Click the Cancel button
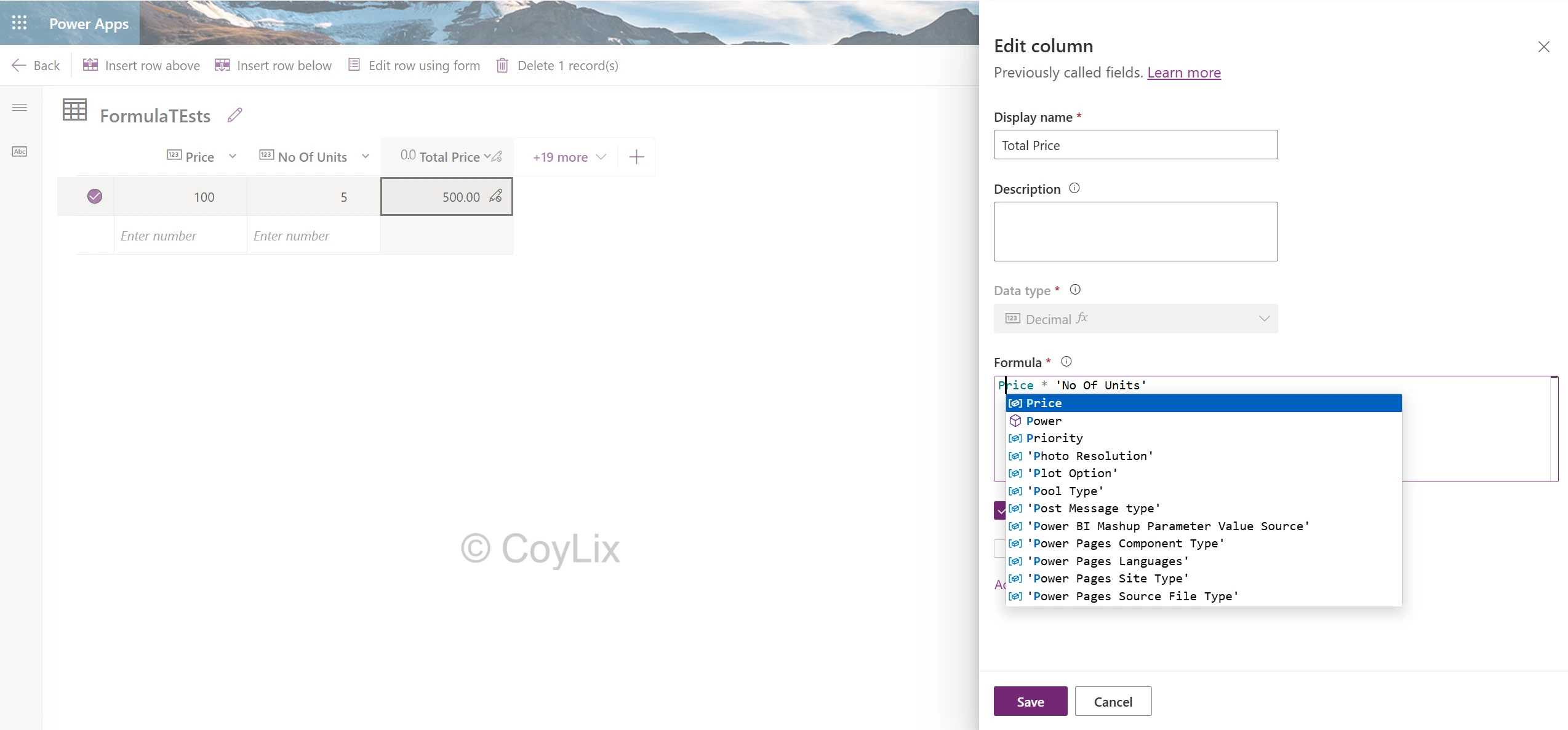The width and height of the screenshot is (1568, 730). 1113,701
